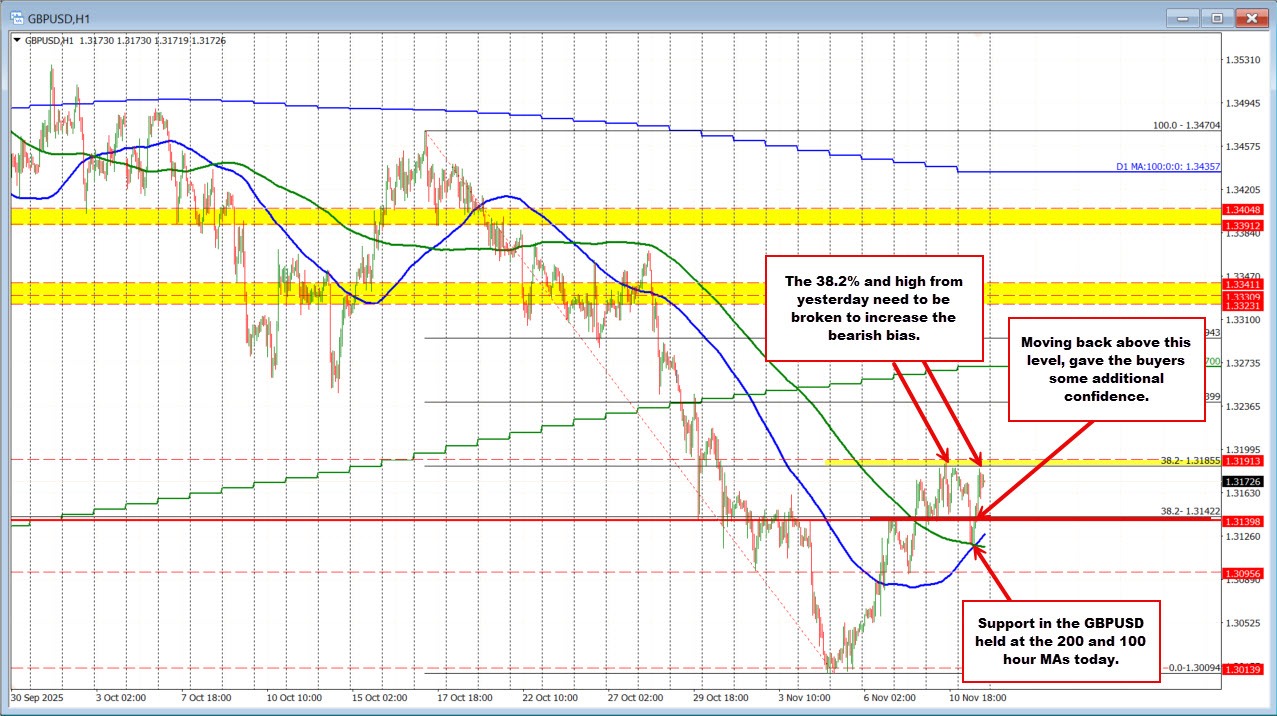Click the chart window icon in the title bar

pos(15,17)
